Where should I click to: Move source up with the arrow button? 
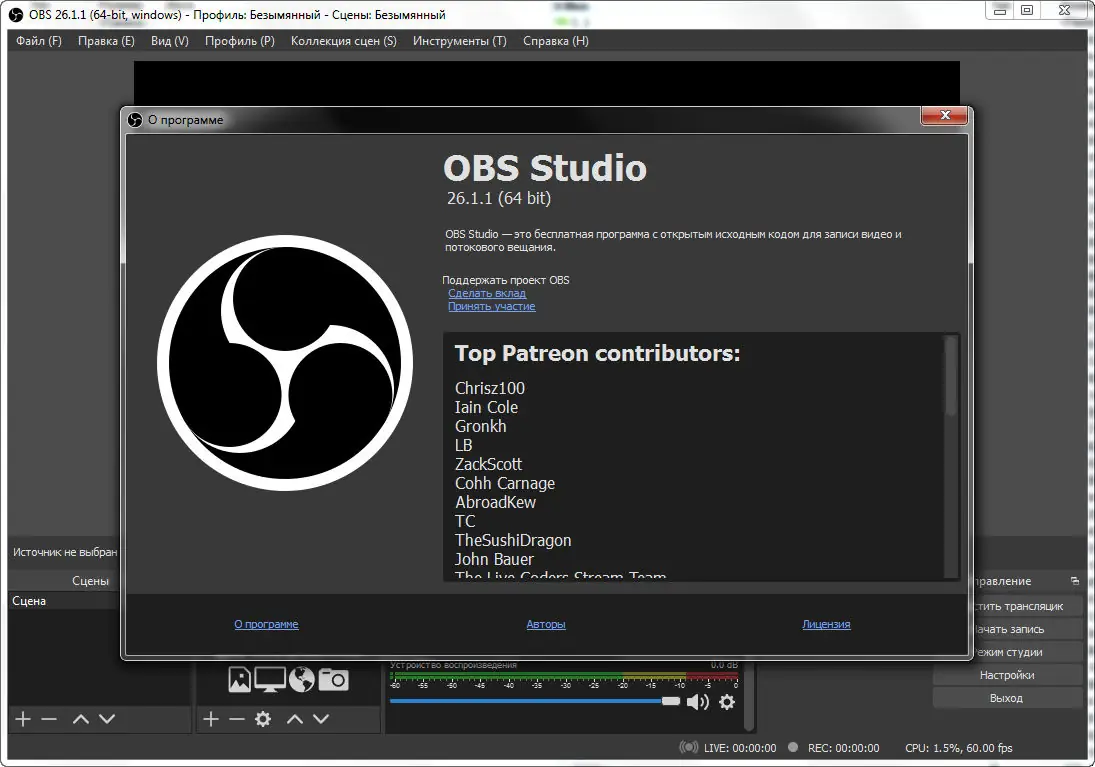pos(295,718)
